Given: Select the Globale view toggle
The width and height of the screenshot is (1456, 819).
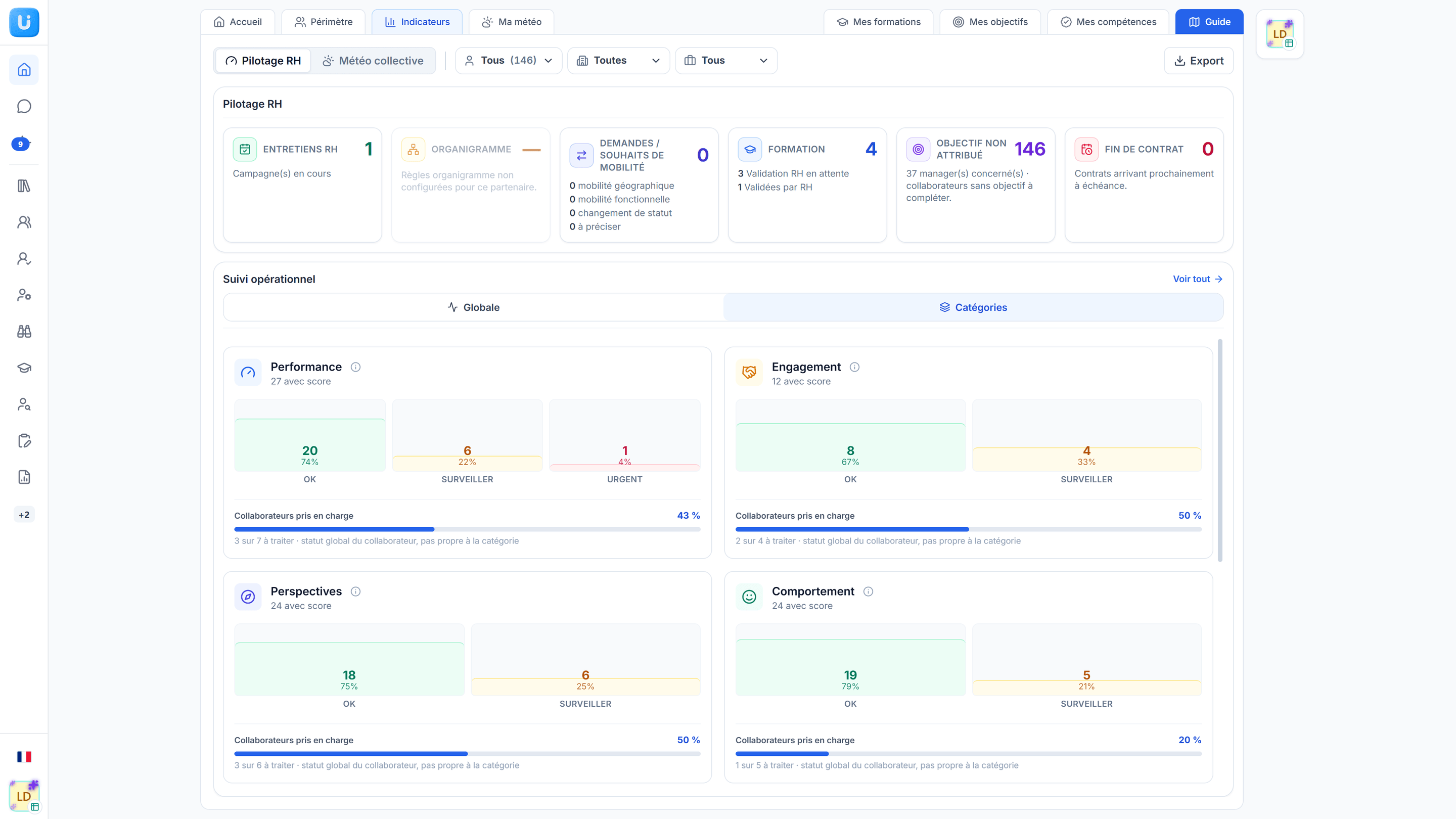Looking at the screenshot, I should click(x=474, y=307).
